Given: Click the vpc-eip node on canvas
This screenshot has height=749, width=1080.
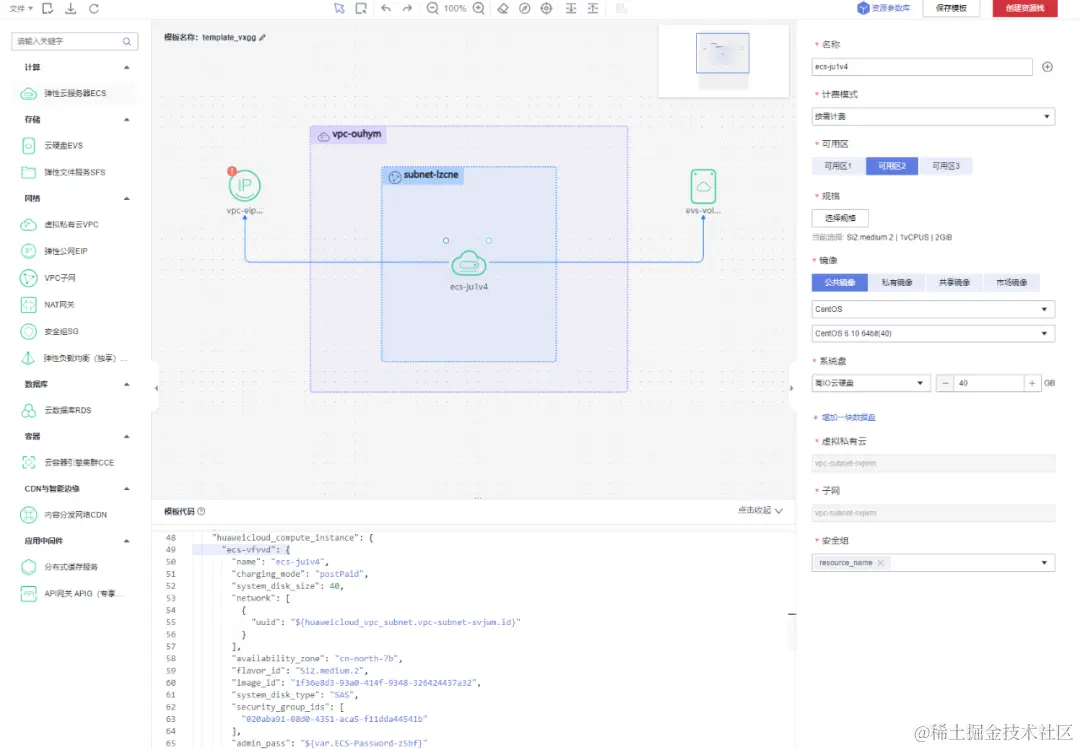Looking at the screenshot, I should tap(245, 185).
